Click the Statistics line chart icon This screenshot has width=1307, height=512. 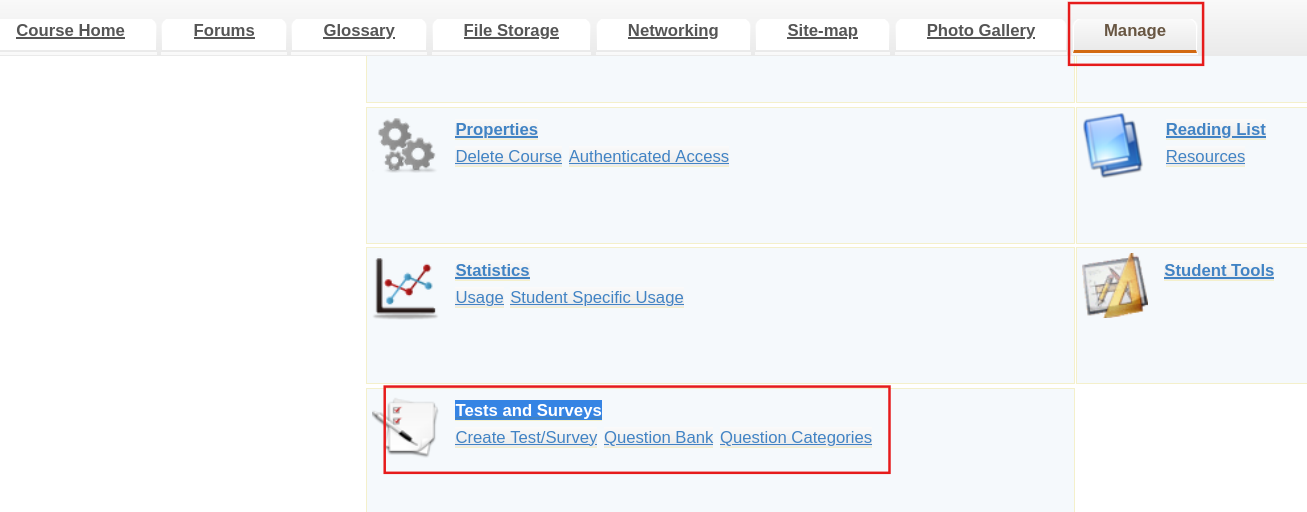[405, 288]
